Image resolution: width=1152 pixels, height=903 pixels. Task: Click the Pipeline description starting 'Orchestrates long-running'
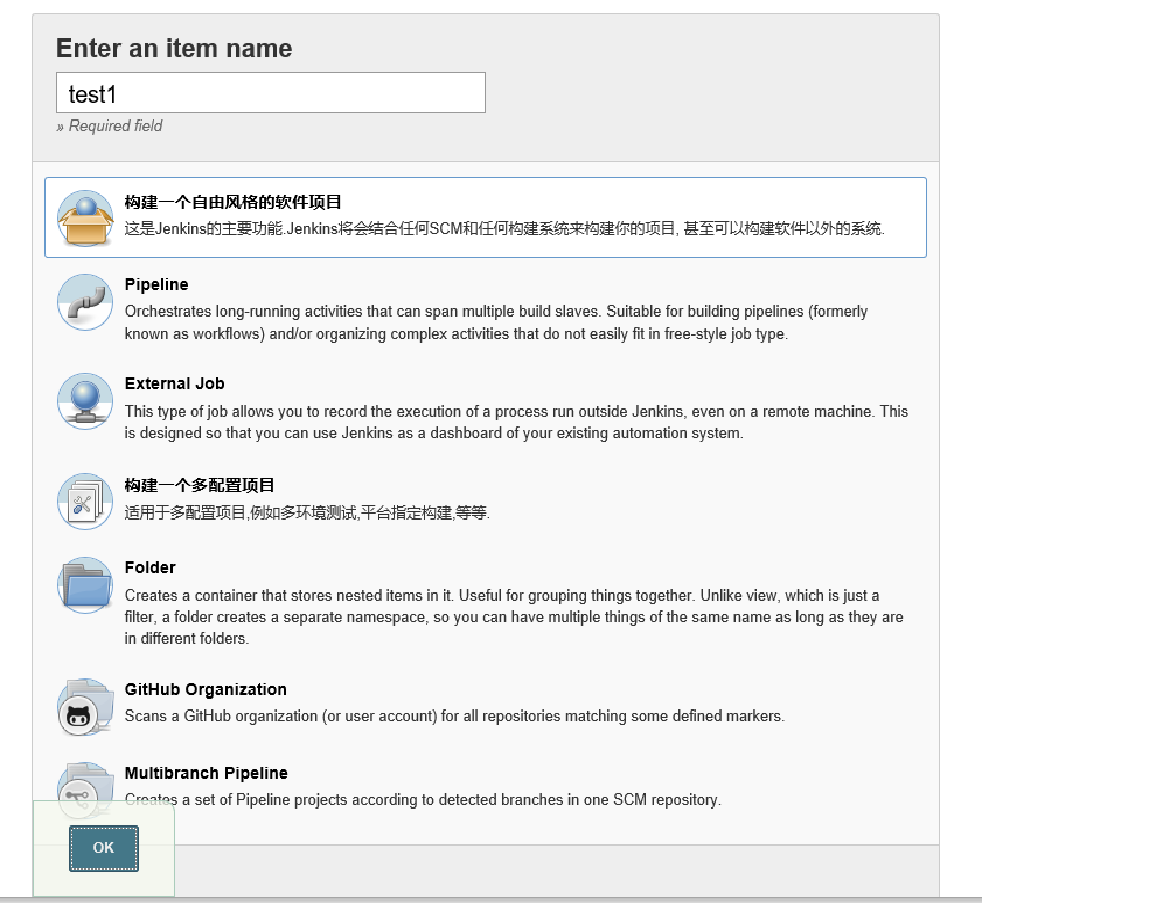496,323
